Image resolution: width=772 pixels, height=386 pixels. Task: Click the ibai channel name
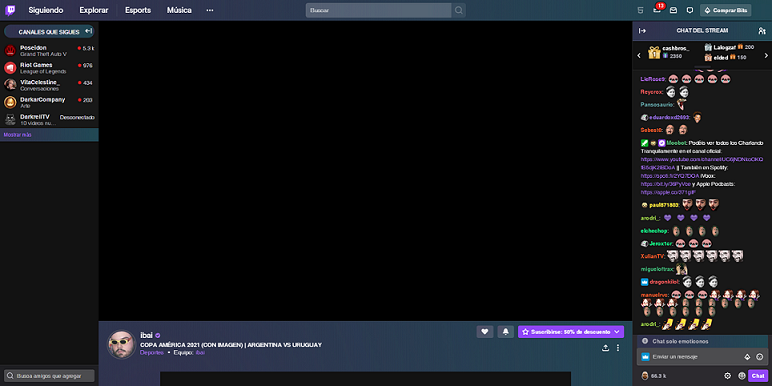coord(146,335)
